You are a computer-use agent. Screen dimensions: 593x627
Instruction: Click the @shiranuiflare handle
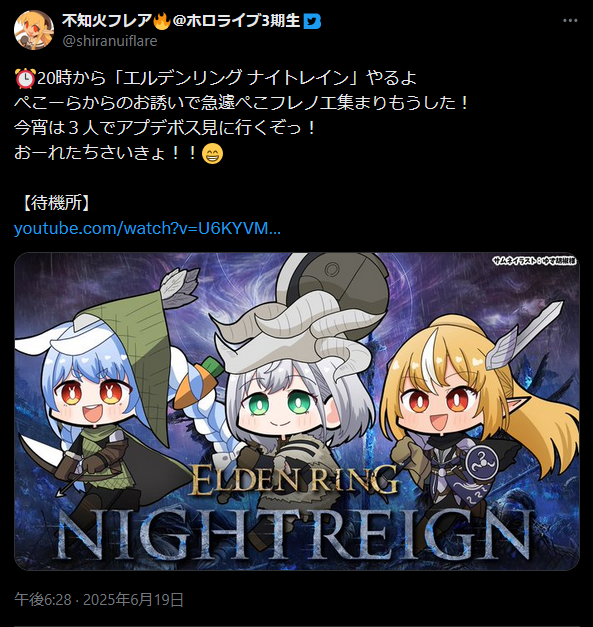pos(110,41)
